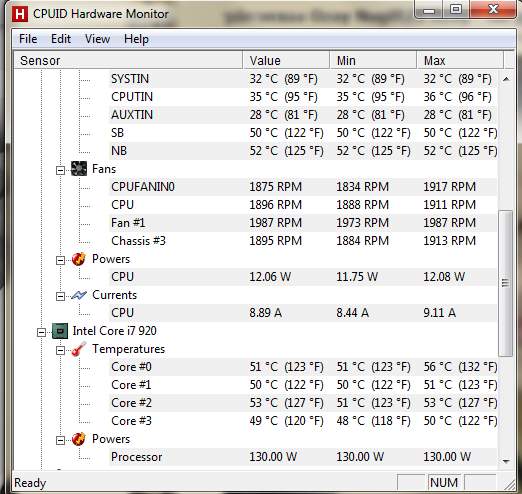Click the 130.00 W Processor max value
Screen dimensions: 522x494
coord(447,457)
